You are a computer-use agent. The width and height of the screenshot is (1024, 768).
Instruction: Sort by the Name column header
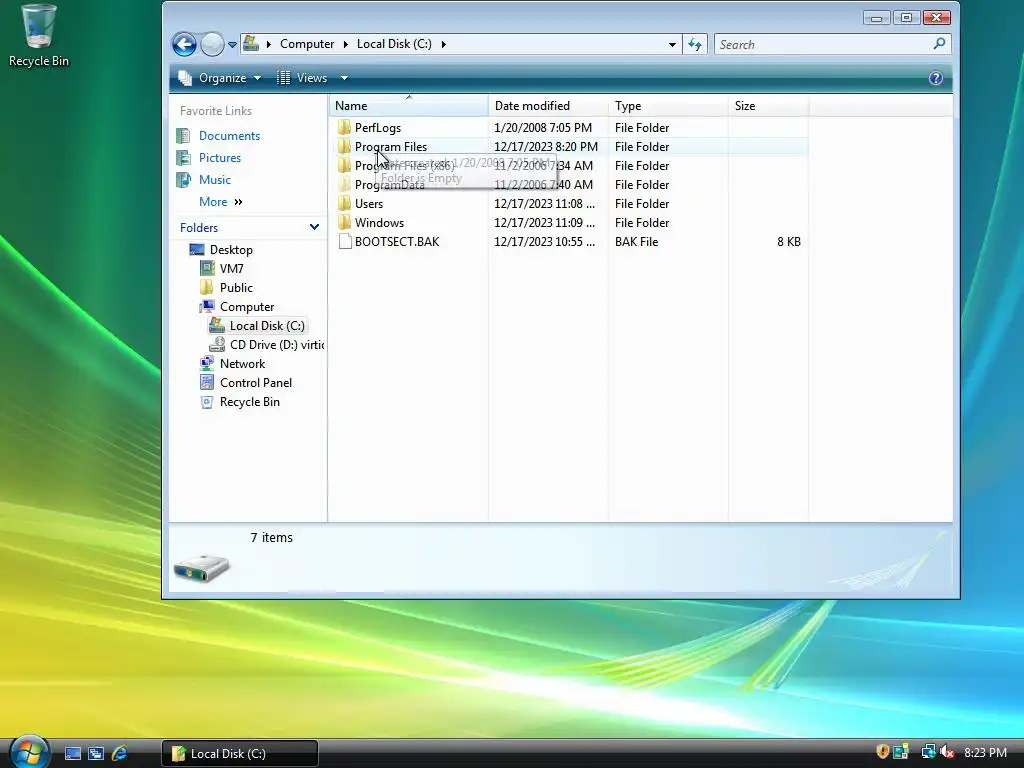[x=408, y=106]
